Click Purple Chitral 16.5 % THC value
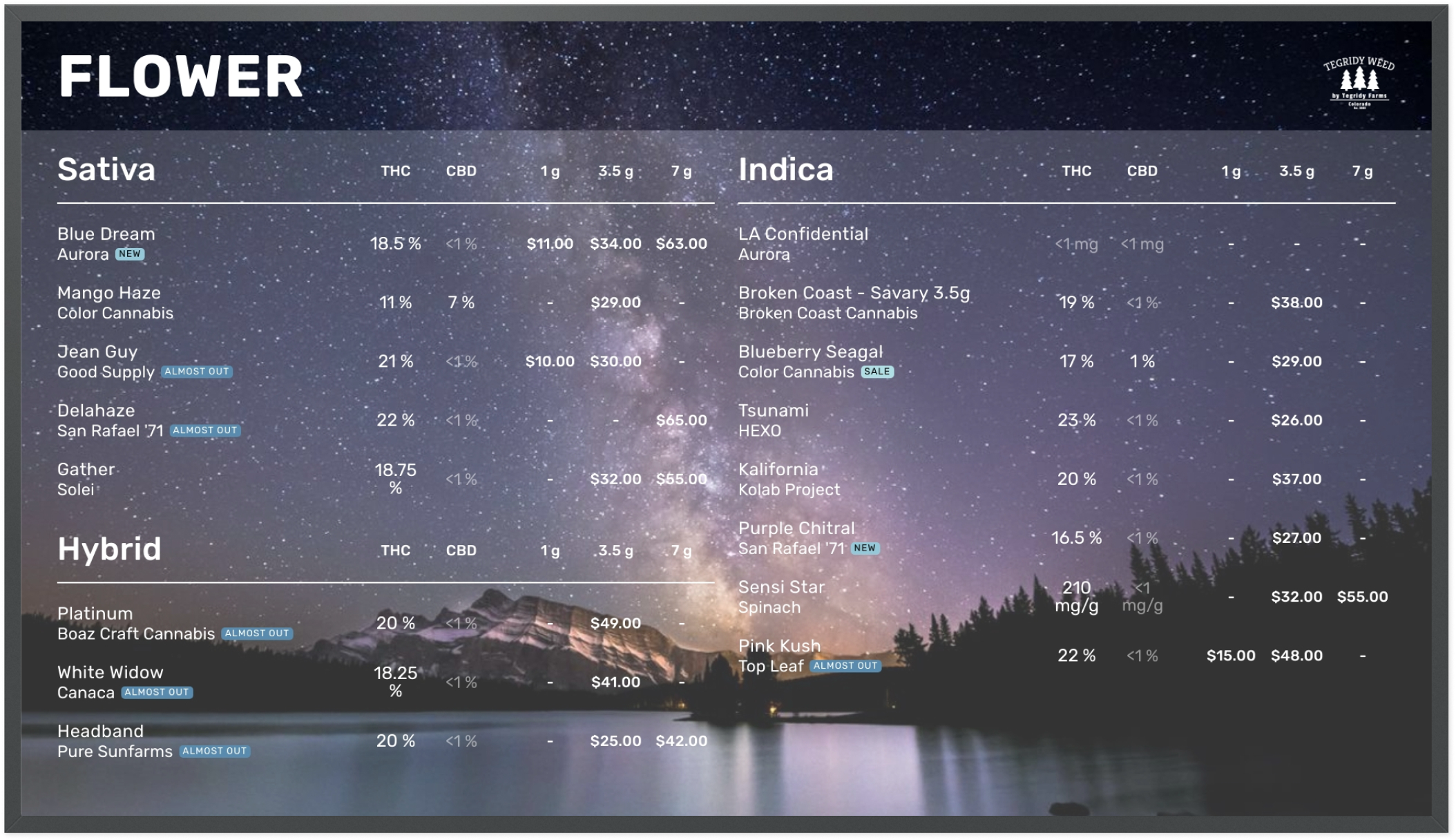Image resolution: width=1456 pixels, height=840 pixels. 1077,537
